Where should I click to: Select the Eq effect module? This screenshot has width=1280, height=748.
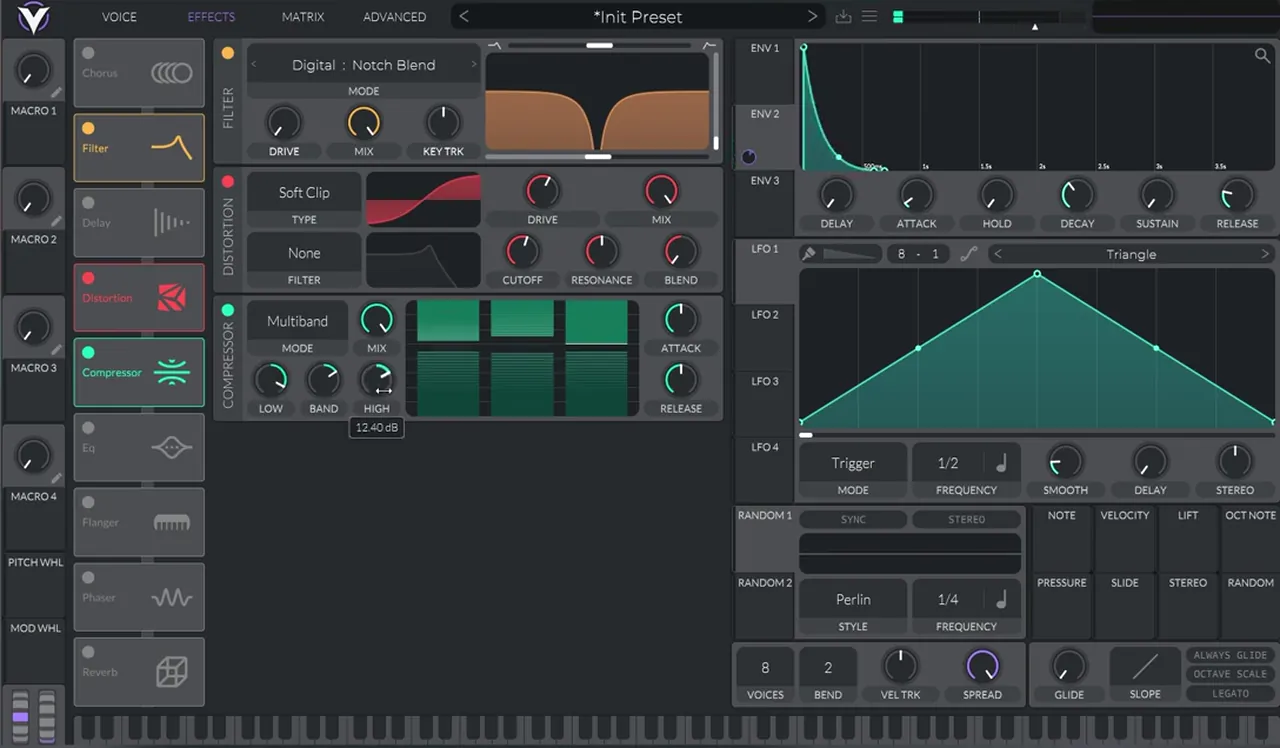coord(139,448)
